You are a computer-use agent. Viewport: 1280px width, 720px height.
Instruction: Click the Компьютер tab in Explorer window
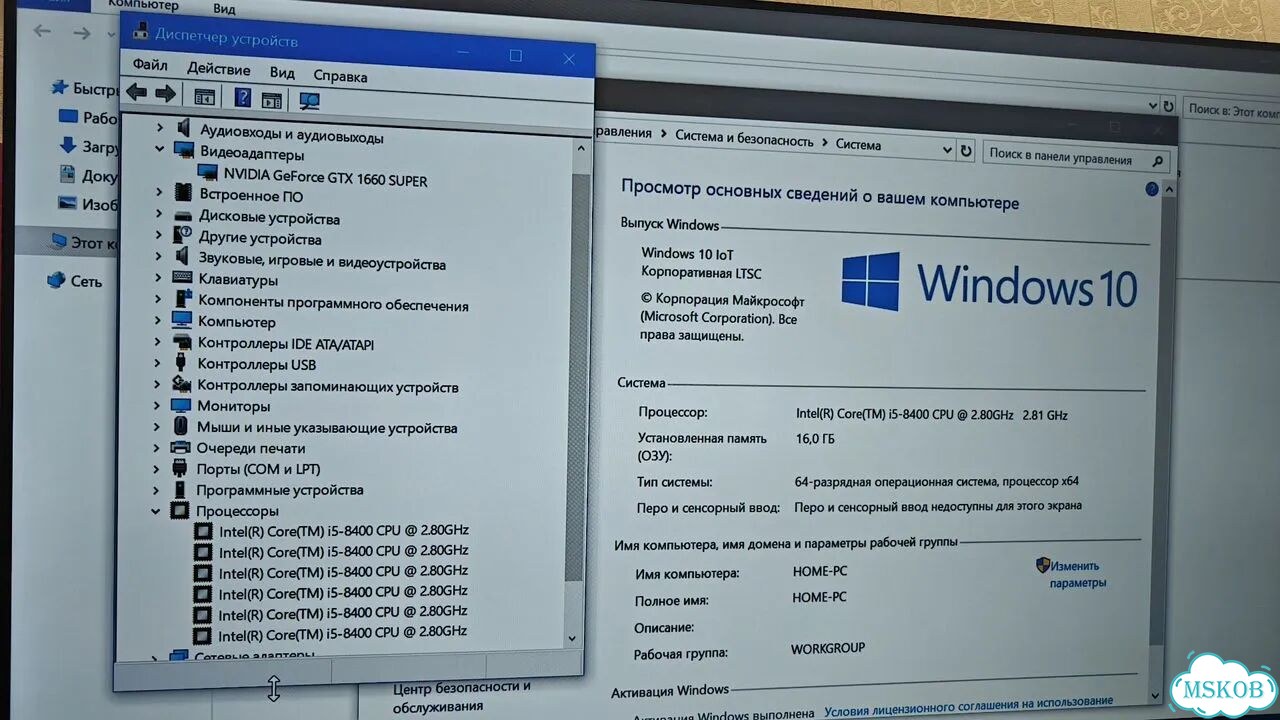tap(143, 5)
